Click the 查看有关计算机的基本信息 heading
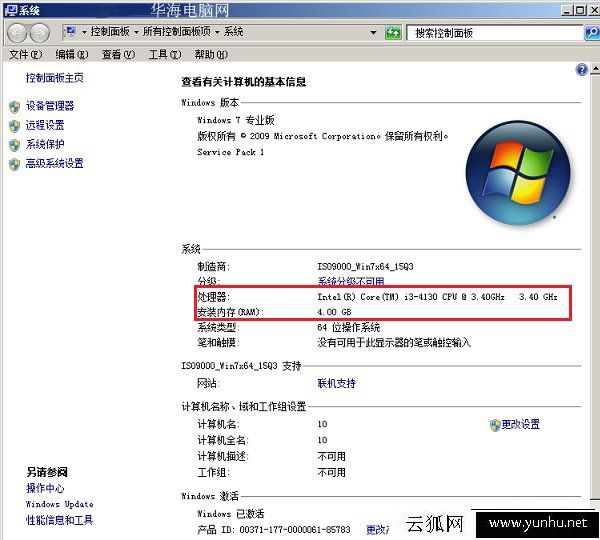Image resolution: width=600 pixels, height=540 pixels. tap(244, 82)
